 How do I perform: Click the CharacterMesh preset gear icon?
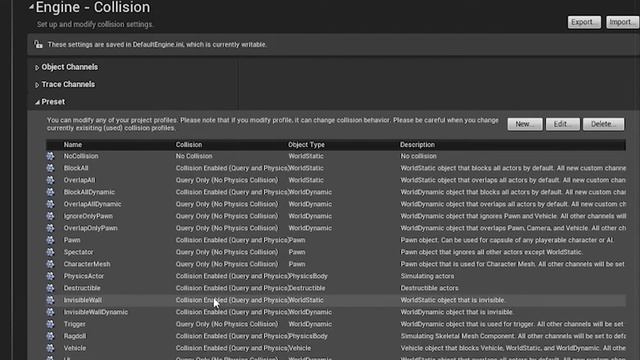coord(50,264)
